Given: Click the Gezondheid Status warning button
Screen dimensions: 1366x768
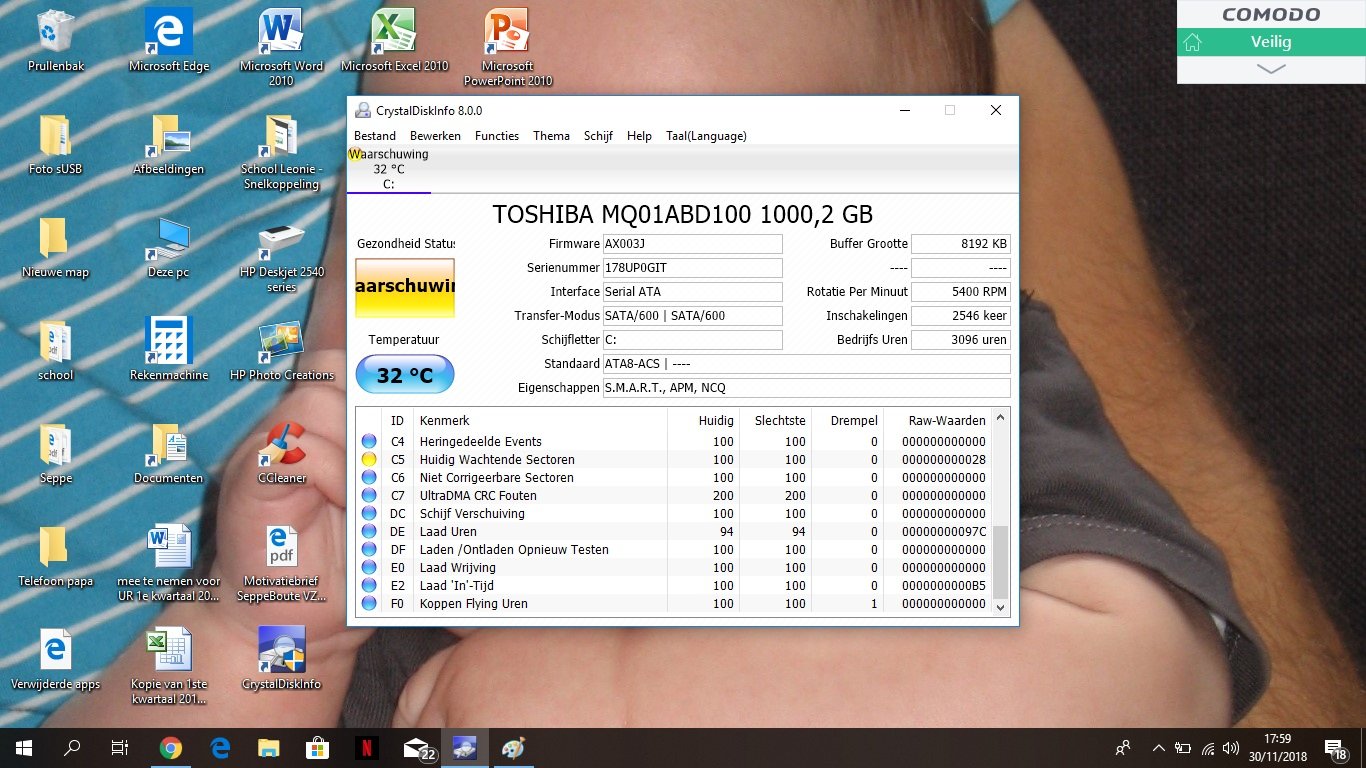Looking at the screenshot, I should click(405, 288).
